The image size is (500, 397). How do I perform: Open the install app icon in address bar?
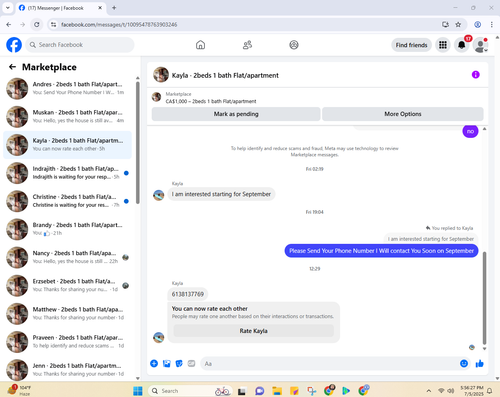tap(445, 24)
